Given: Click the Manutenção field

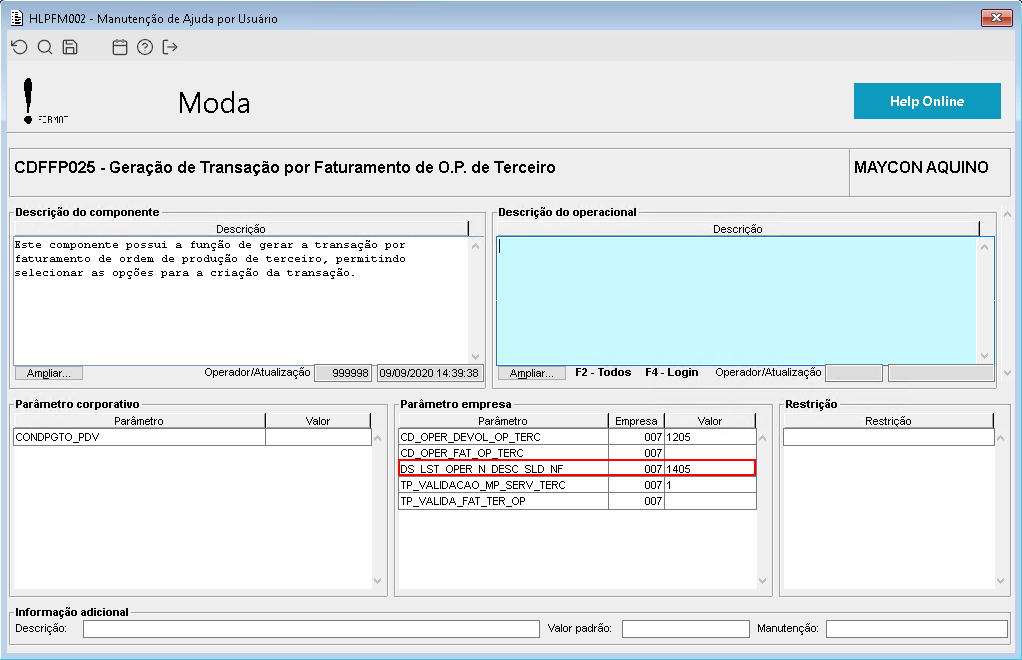Looking at the screenshot, I should coord(916,629).
